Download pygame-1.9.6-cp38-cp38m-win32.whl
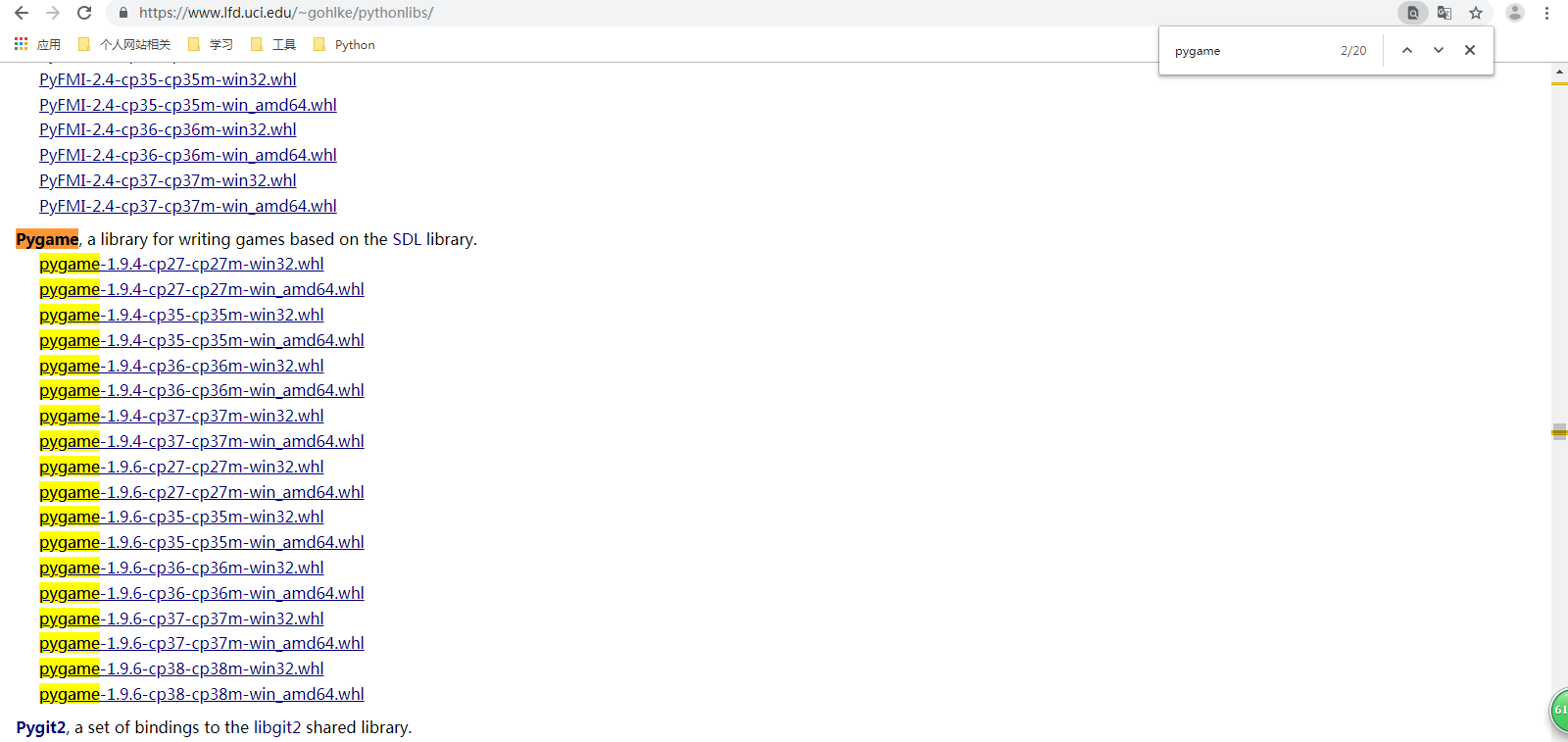The height and width of the screenshot is (742, 1568). 181,668
